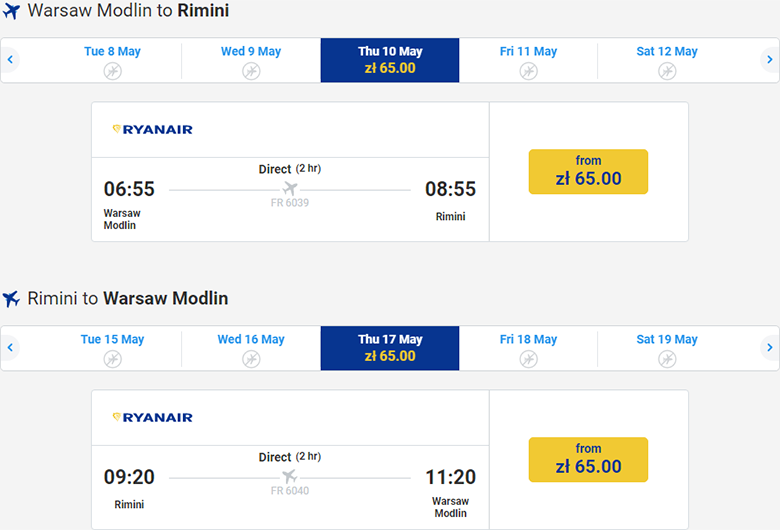
Task: Click the no-flight icon under Tue 8 May
Action: coord(112,71)
